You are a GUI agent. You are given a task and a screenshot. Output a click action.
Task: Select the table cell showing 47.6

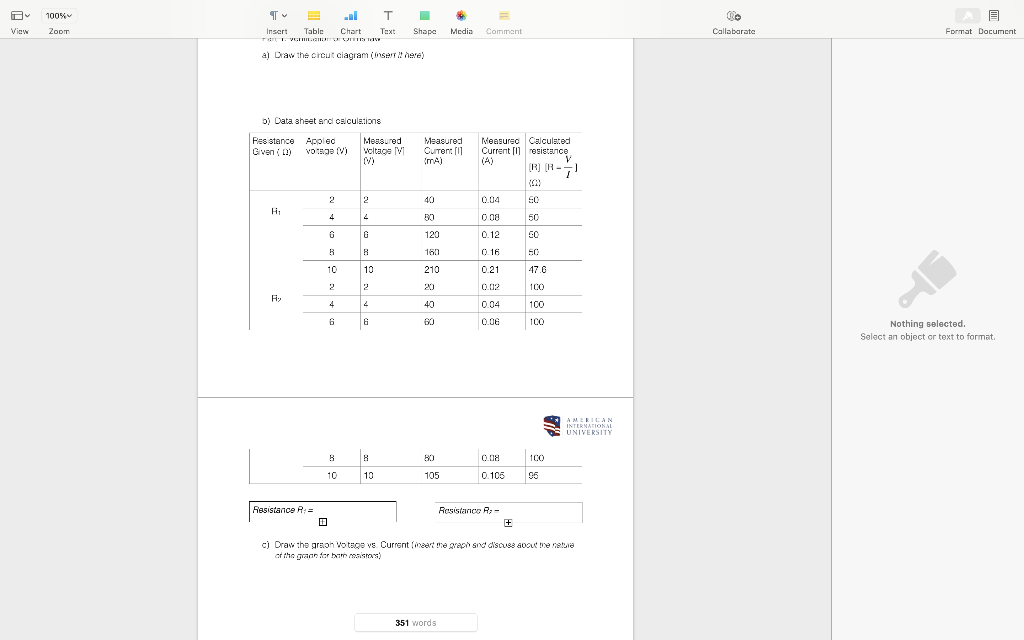(x=540, y=269)
